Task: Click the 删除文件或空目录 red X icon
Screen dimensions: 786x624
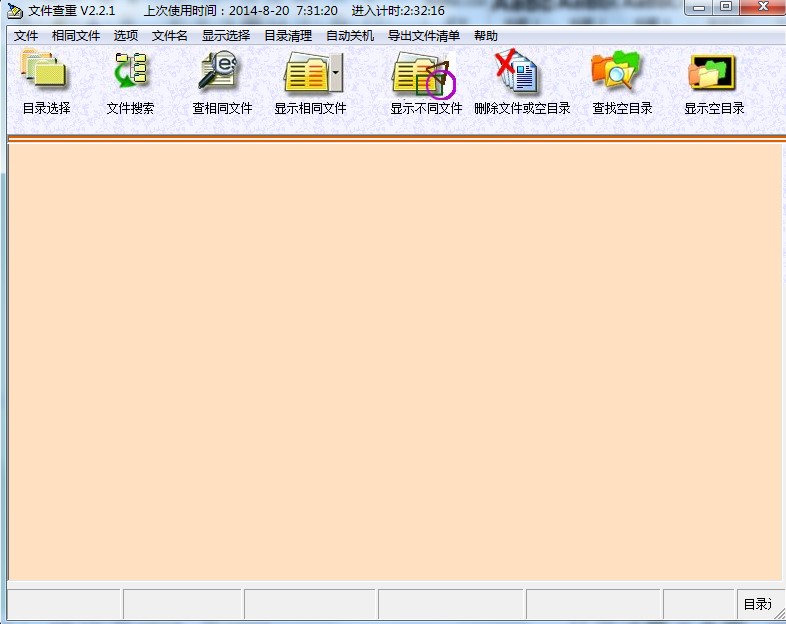Action: pos(516,70)
